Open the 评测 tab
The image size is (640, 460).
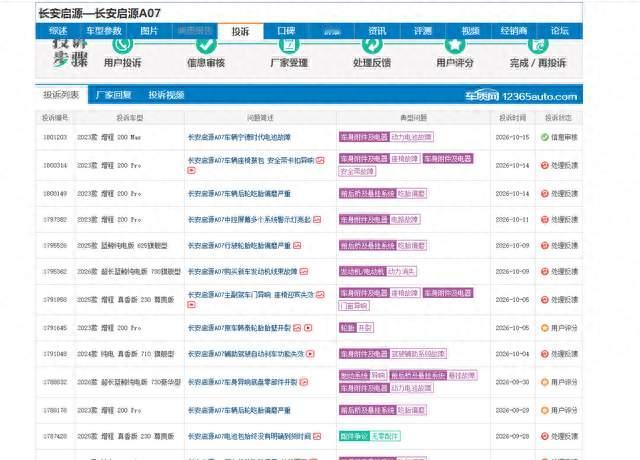(x=423, y=31)
